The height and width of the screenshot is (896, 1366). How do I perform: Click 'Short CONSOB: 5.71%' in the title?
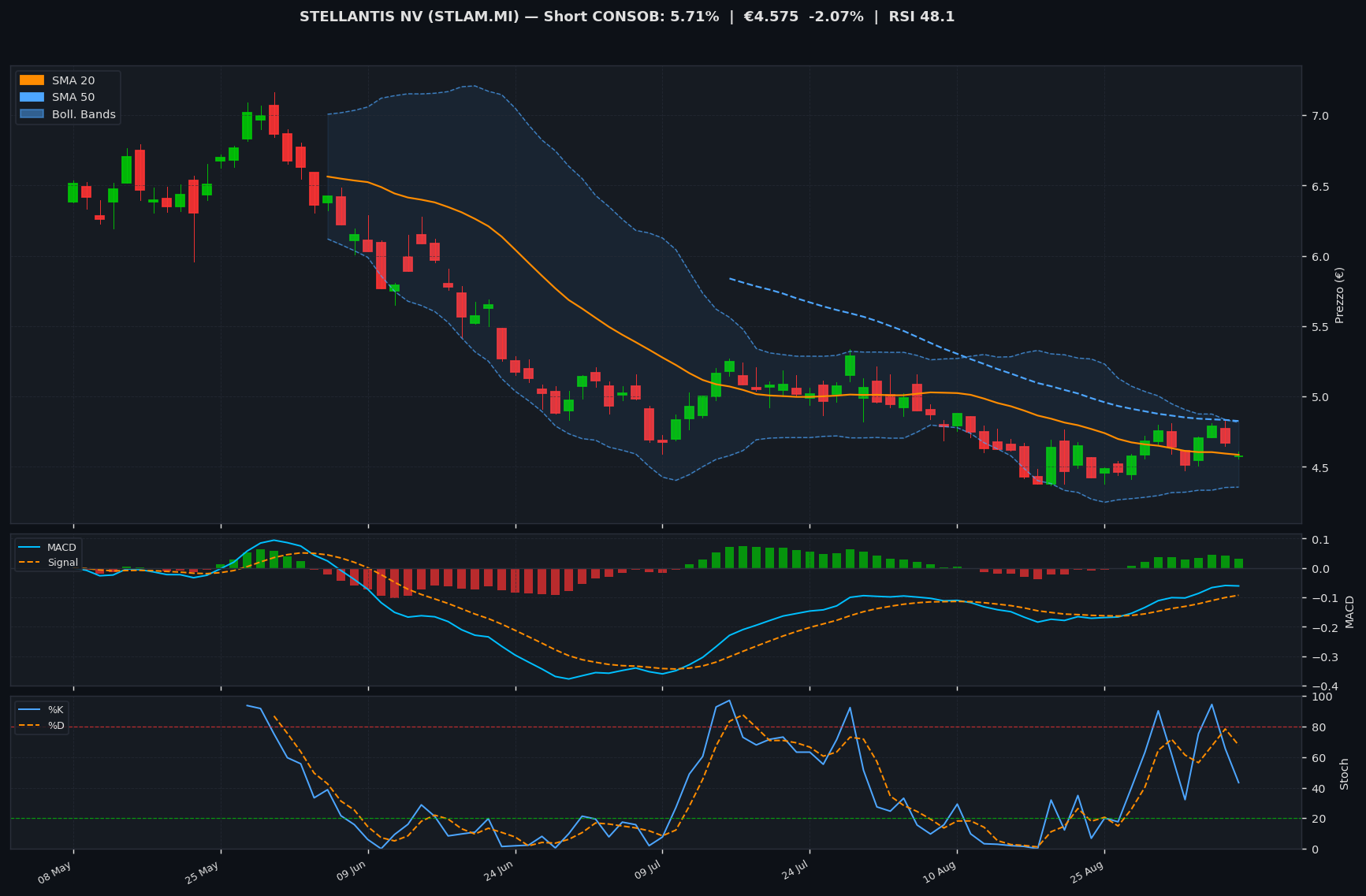[630, 17]
